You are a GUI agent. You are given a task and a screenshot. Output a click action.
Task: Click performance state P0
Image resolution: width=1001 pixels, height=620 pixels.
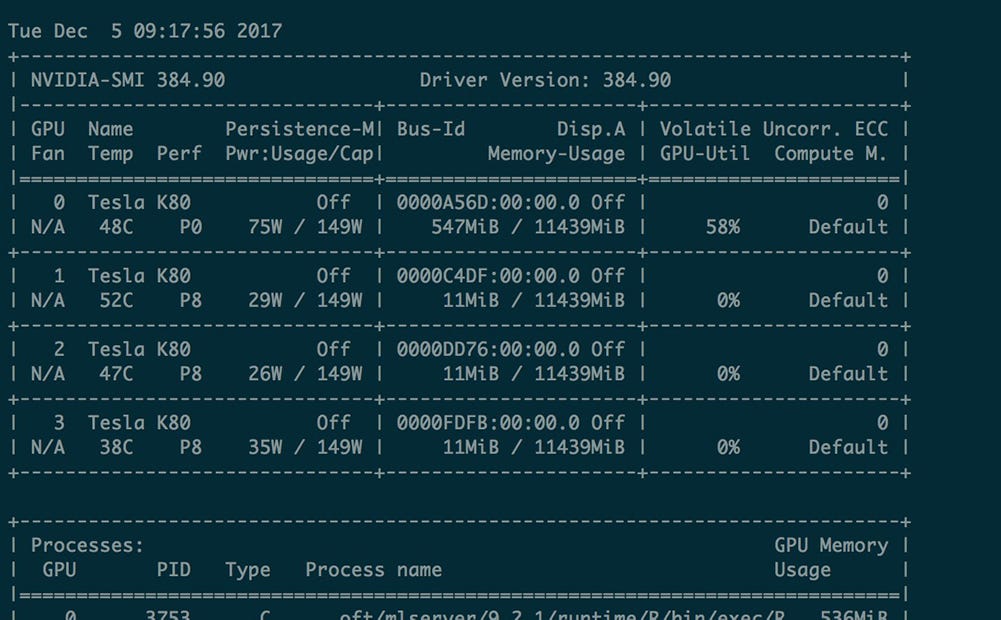coord(191,227)
